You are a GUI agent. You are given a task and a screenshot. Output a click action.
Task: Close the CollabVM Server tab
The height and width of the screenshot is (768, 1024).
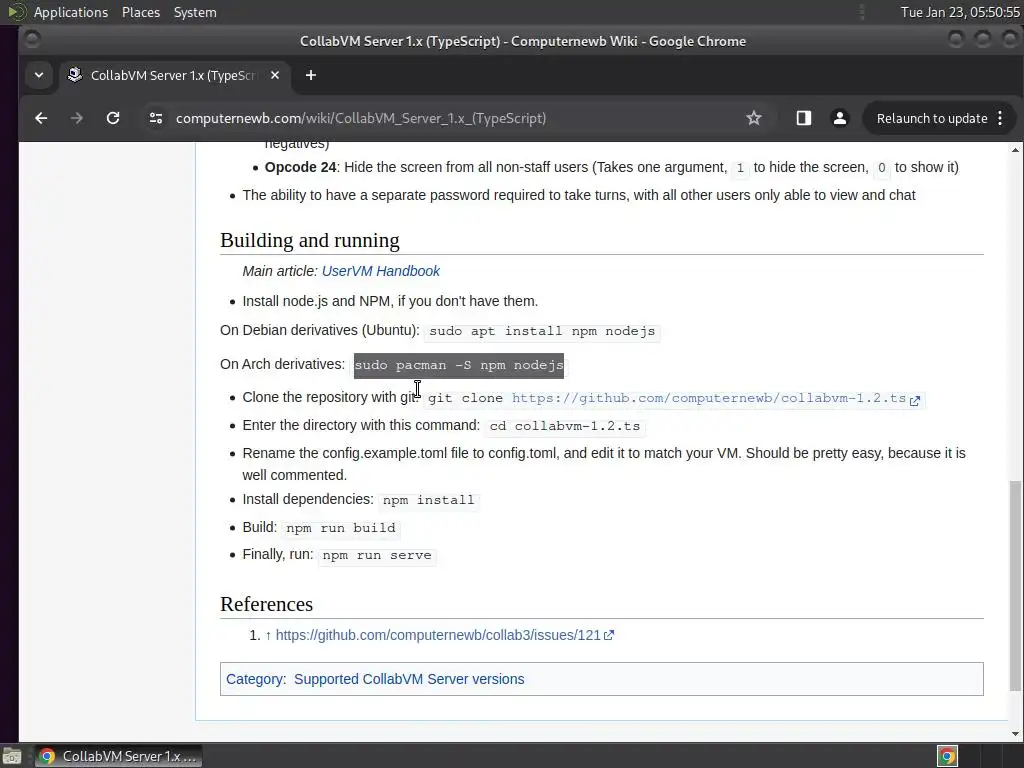275,75
